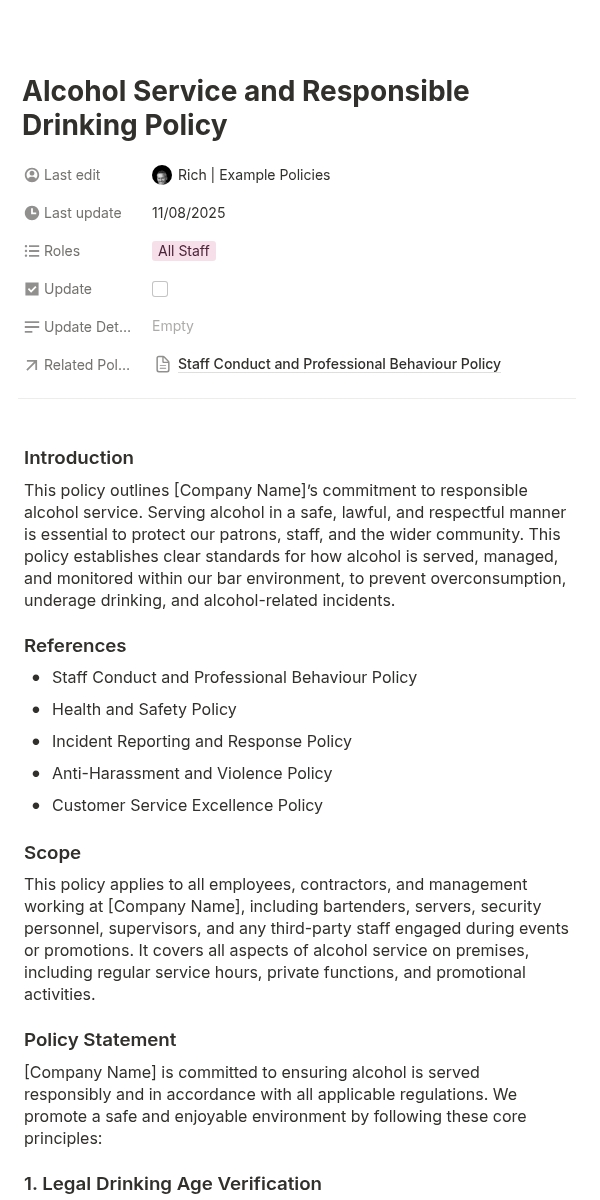Click the Update Details text icon
Screen dimensions: 600x1200
click(x=32, y=327)
